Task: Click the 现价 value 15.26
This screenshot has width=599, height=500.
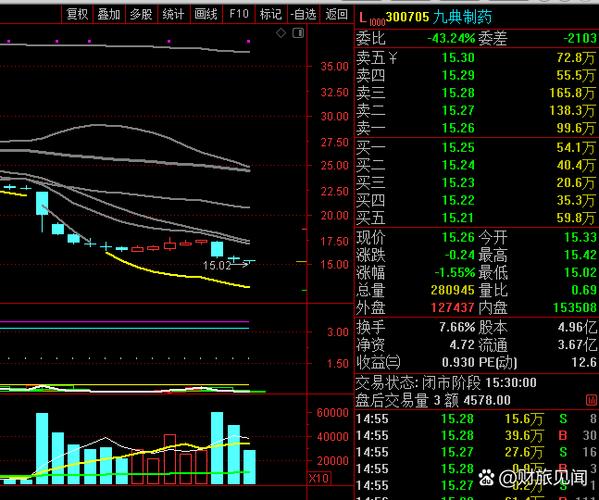Action: click(458, 237)
